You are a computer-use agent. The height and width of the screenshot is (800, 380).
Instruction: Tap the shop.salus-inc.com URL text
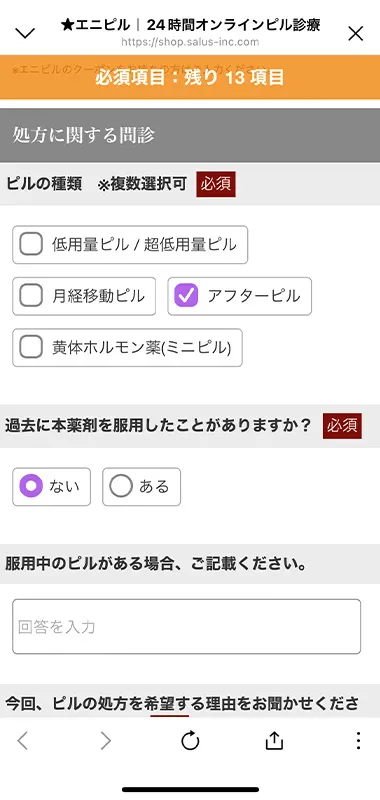(190, 42)
